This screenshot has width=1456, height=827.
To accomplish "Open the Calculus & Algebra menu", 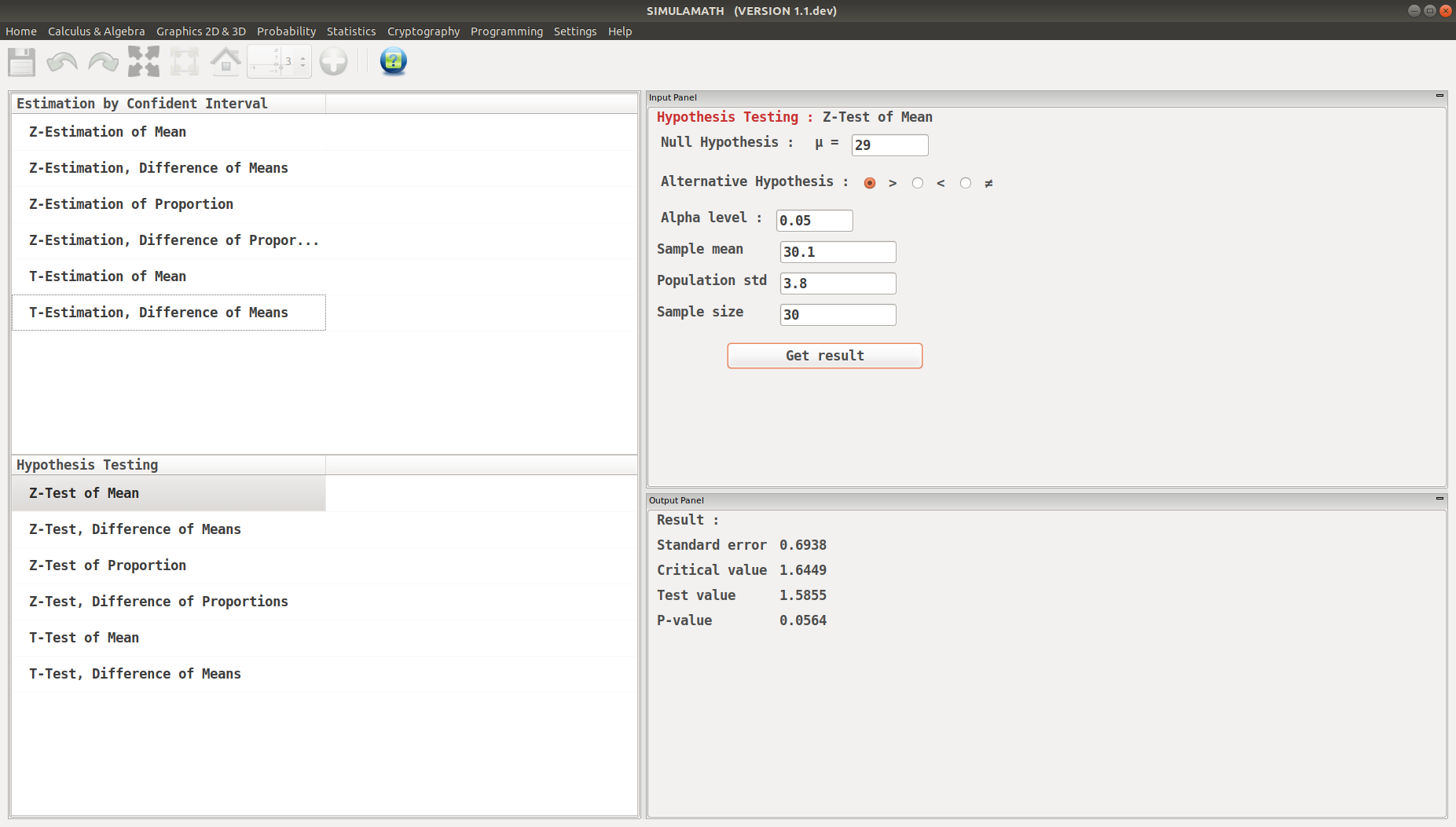I will click(x=97, y=31).
